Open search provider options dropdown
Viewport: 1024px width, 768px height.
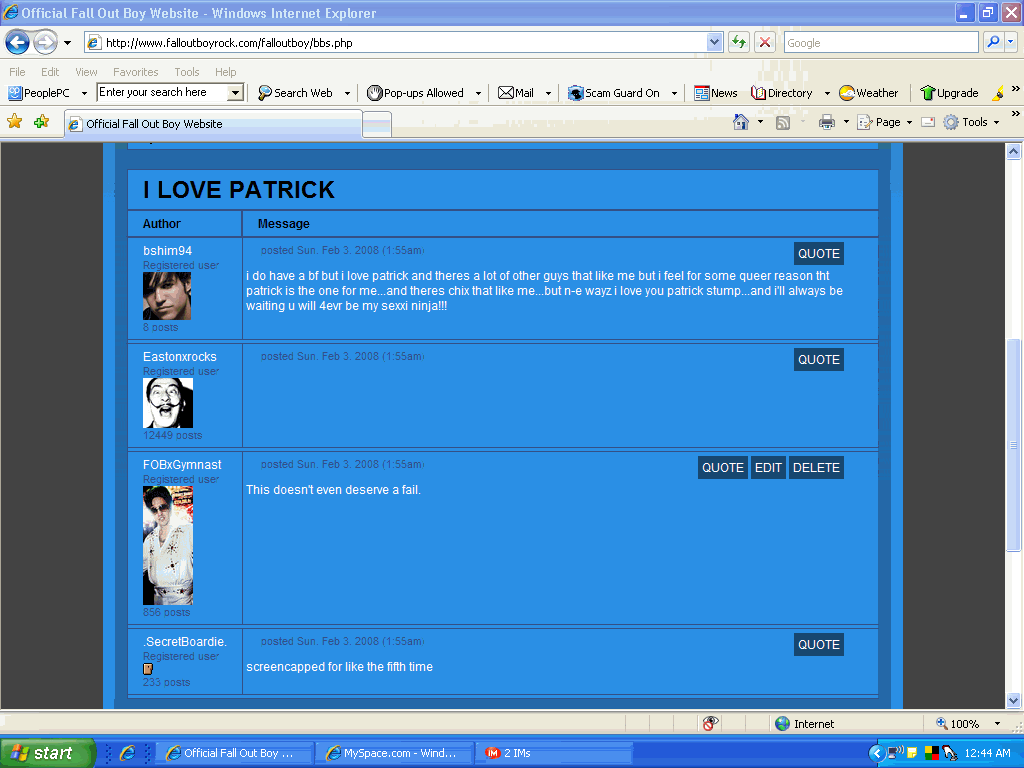click(x=1010, y=42)
